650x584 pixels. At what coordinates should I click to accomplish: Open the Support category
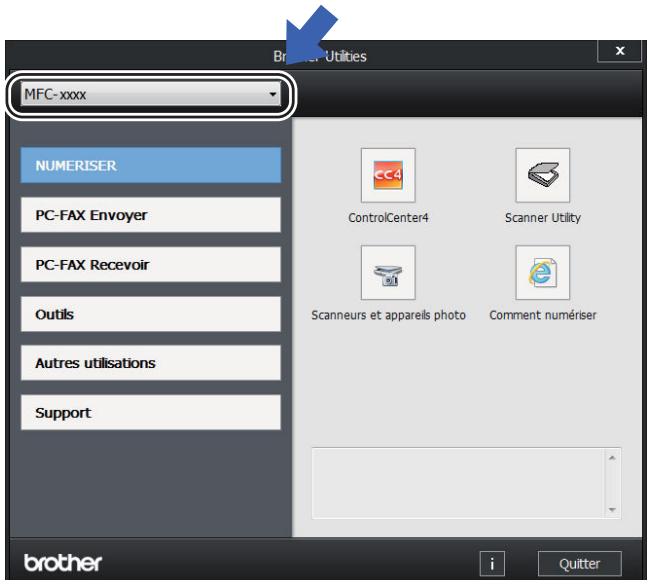coord(151,412)
